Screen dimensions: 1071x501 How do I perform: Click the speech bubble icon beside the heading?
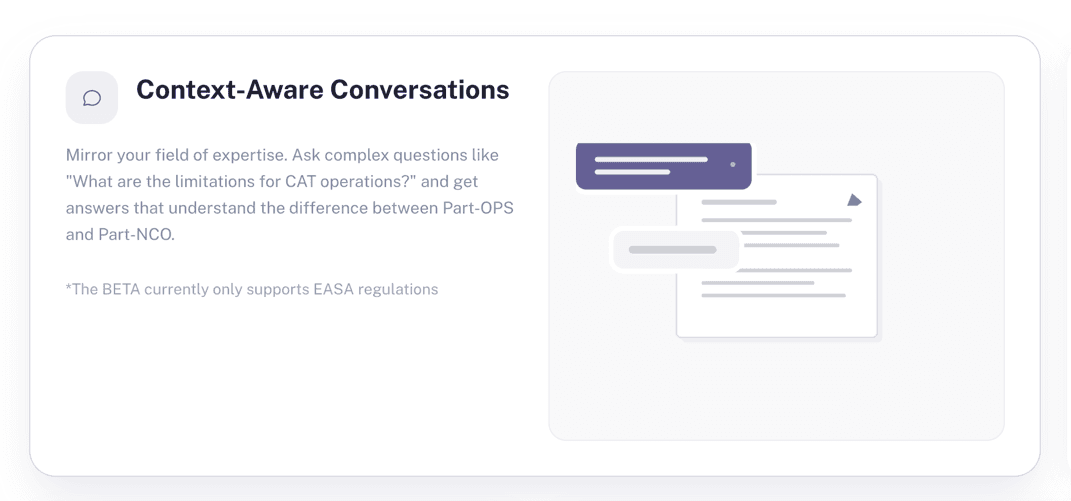pos(92,98)
